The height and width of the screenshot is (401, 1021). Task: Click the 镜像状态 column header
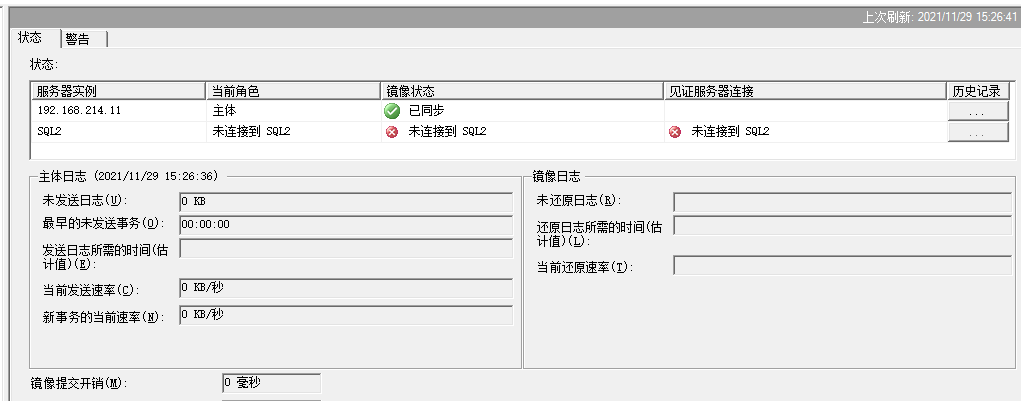pos(521,91)
